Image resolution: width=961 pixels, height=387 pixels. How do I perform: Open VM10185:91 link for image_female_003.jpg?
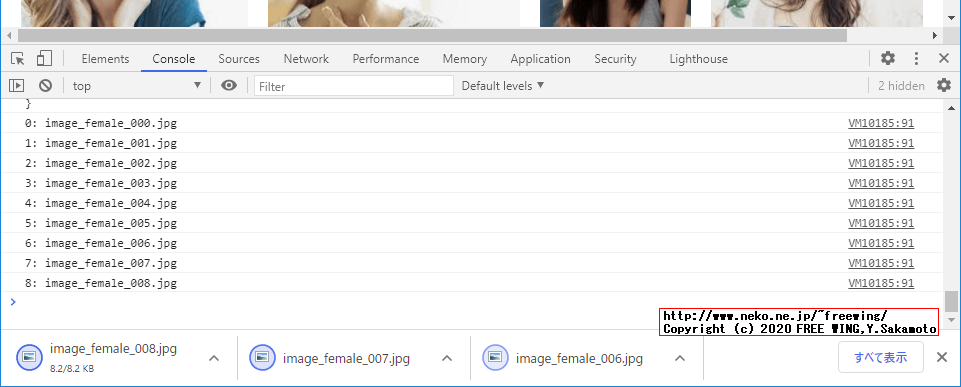(x=881, y=183)
